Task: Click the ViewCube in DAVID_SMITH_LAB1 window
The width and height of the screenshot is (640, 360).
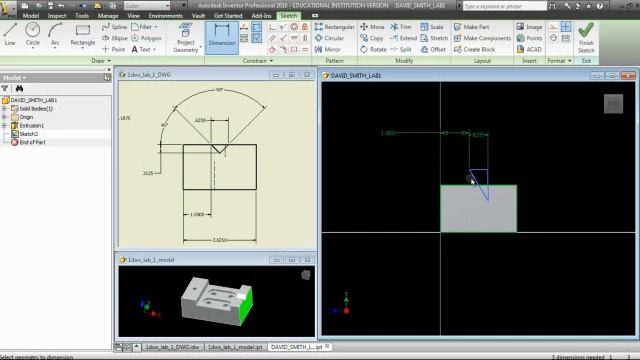Action: [x=613, y=104]
